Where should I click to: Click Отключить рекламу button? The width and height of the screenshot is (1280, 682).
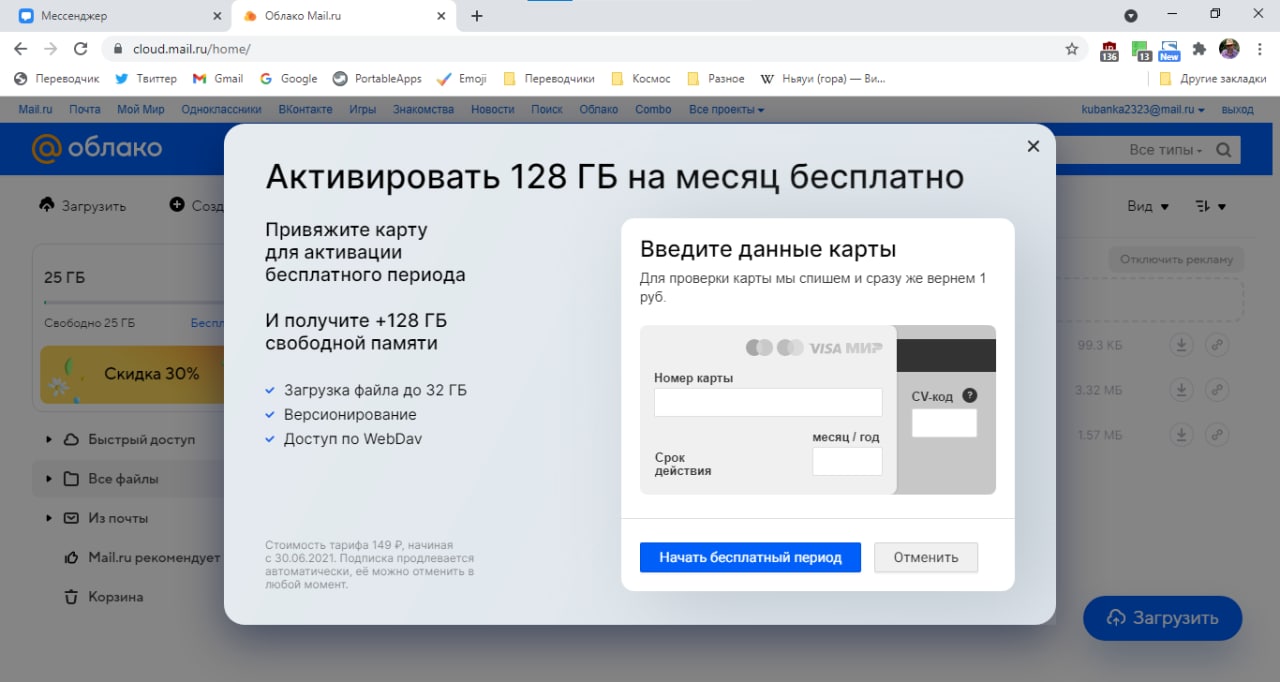pos(1176,259)
